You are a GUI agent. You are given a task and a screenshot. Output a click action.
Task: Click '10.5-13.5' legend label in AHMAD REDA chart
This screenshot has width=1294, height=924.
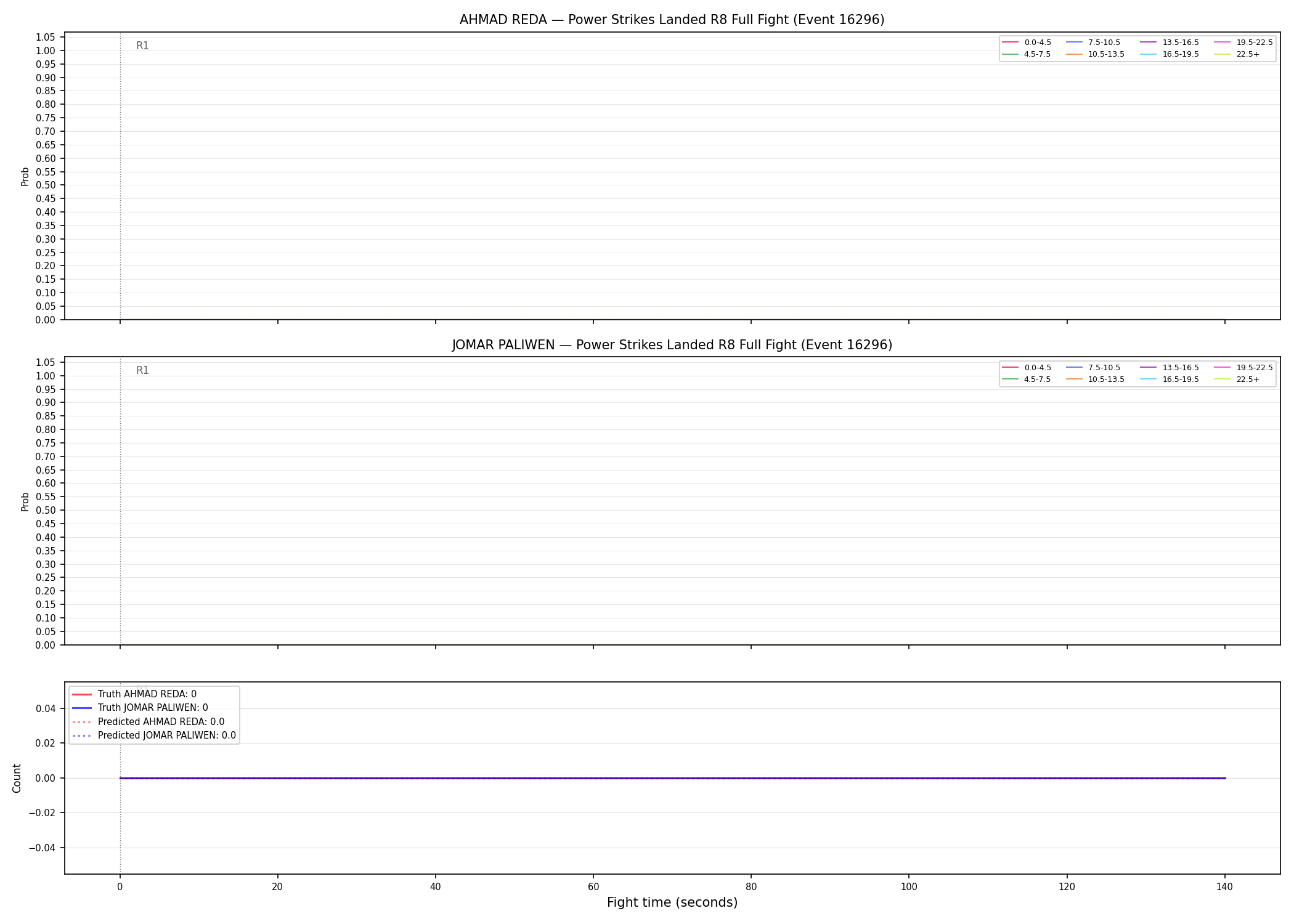tap(1106, 54)
